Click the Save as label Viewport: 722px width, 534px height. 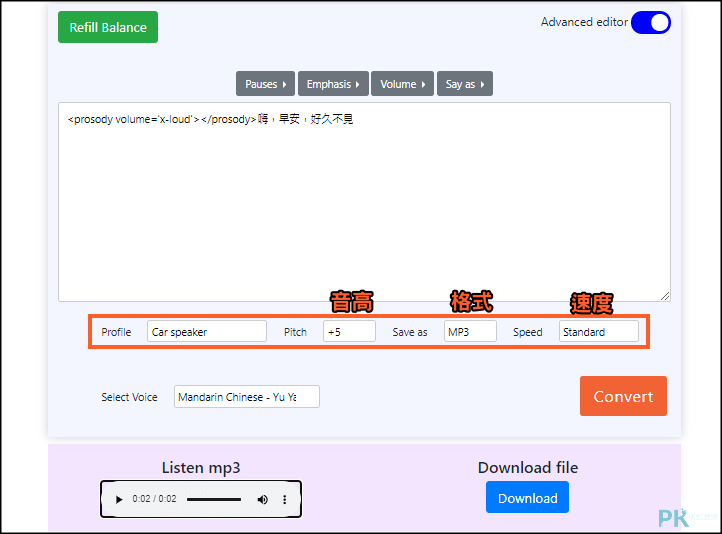click(410, 332)
